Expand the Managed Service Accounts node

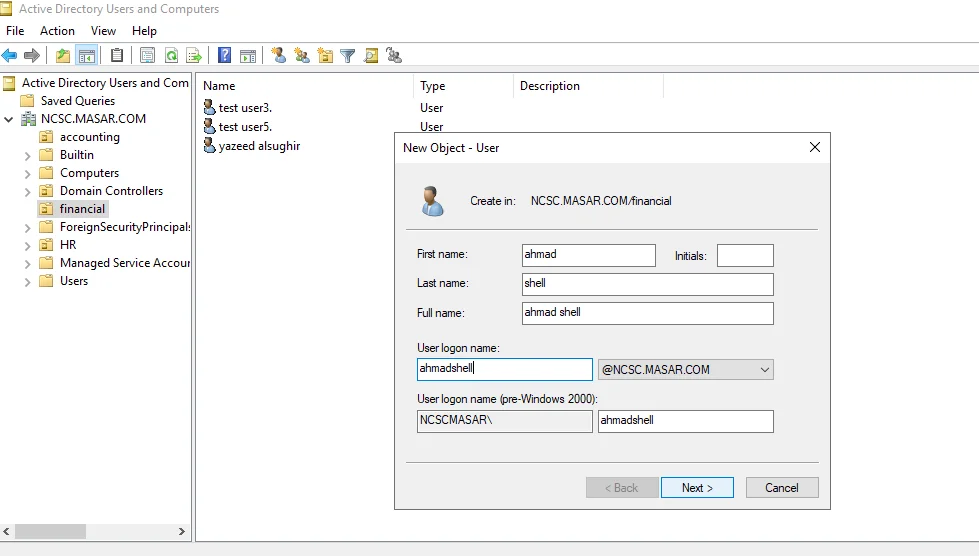tap(27, 264)
